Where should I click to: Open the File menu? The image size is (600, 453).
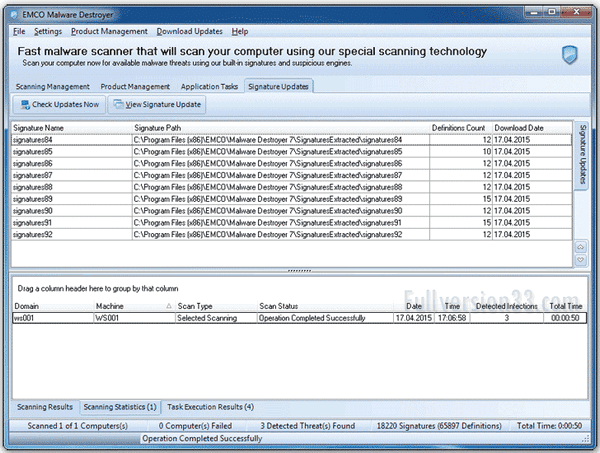[x=19, y=31]
